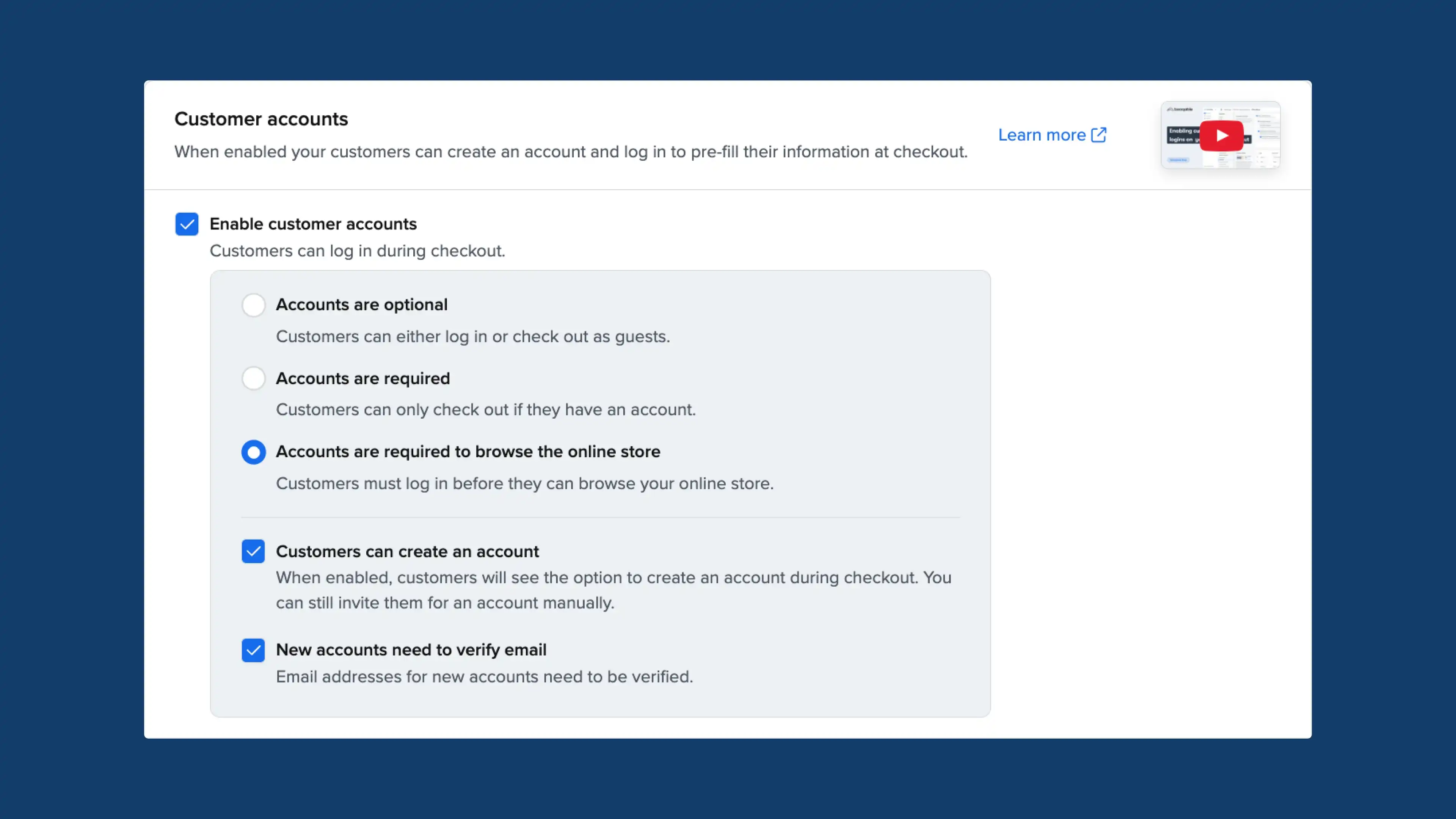This screenshot has height=819, width=1456.
Task: Click the New accounts need to verify email label
Action: coord(411,650)
